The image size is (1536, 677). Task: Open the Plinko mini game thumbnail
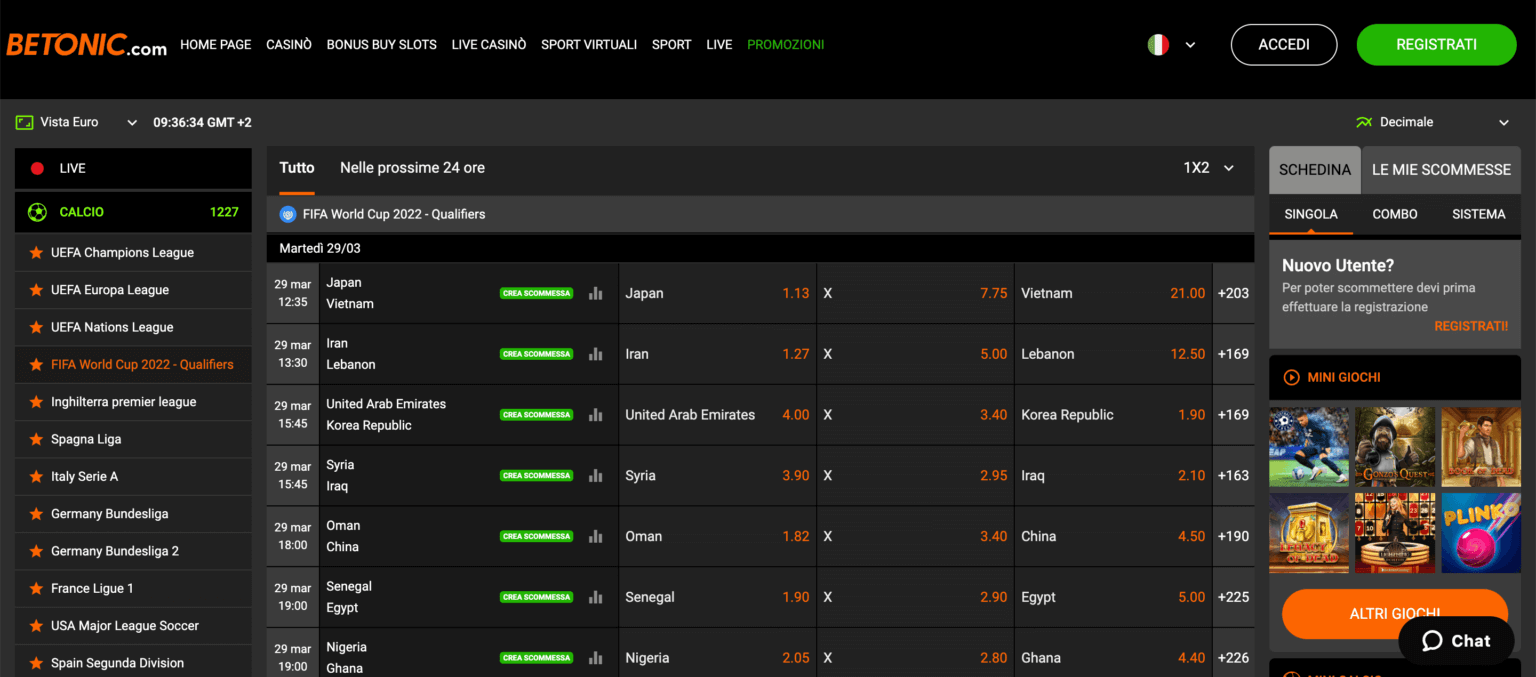coord(1481,533)
